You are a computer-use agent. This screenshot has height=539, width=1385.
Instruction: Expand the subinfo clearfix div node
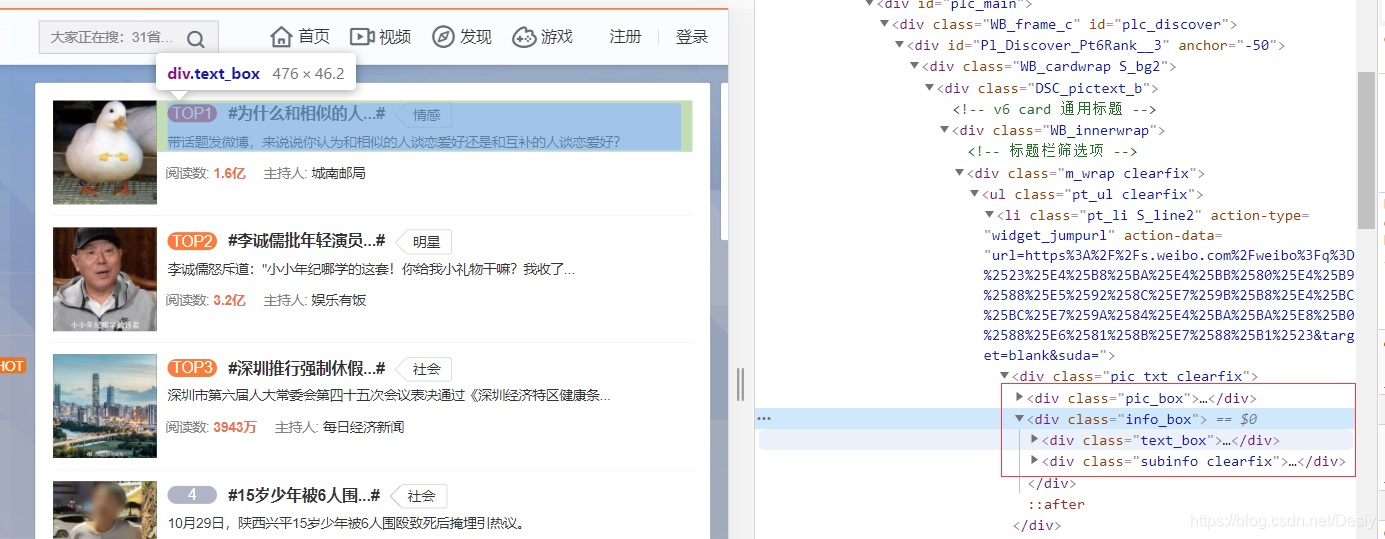click(1035, 461)
